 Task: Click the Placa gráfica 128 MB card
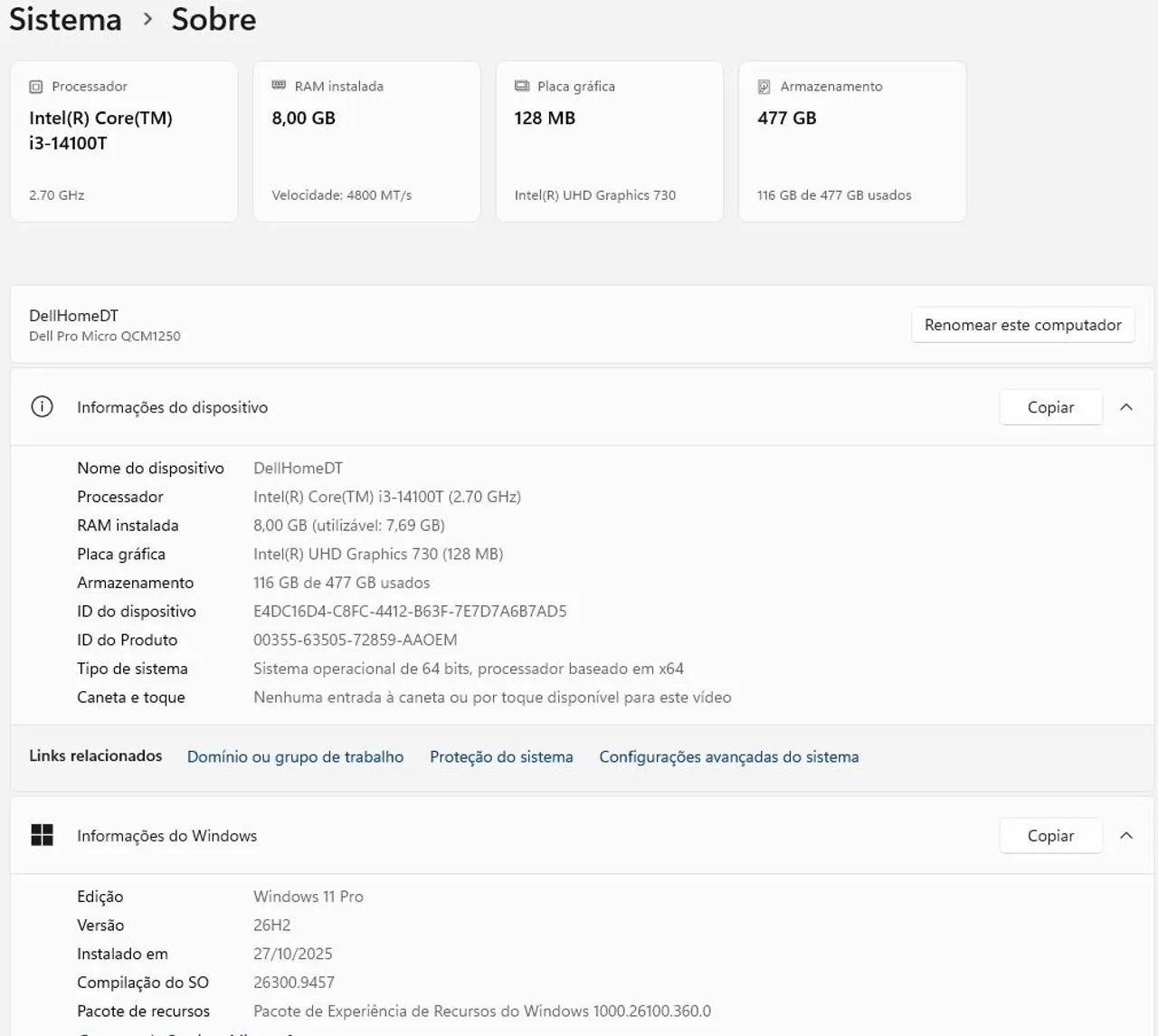pos(610,141)
